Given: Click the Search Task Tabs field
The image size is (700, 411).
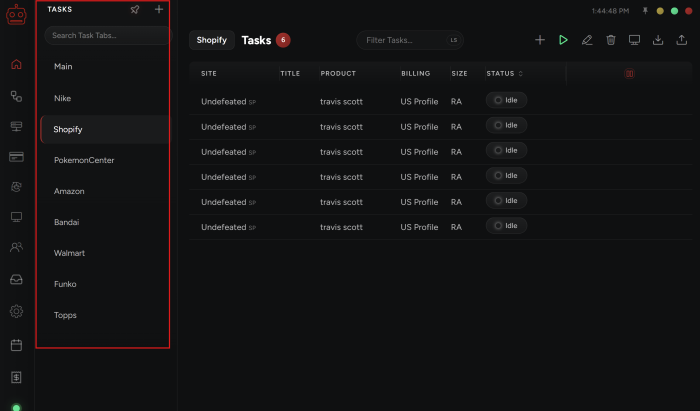Looking at the screenshot, I should pos(107,35).
